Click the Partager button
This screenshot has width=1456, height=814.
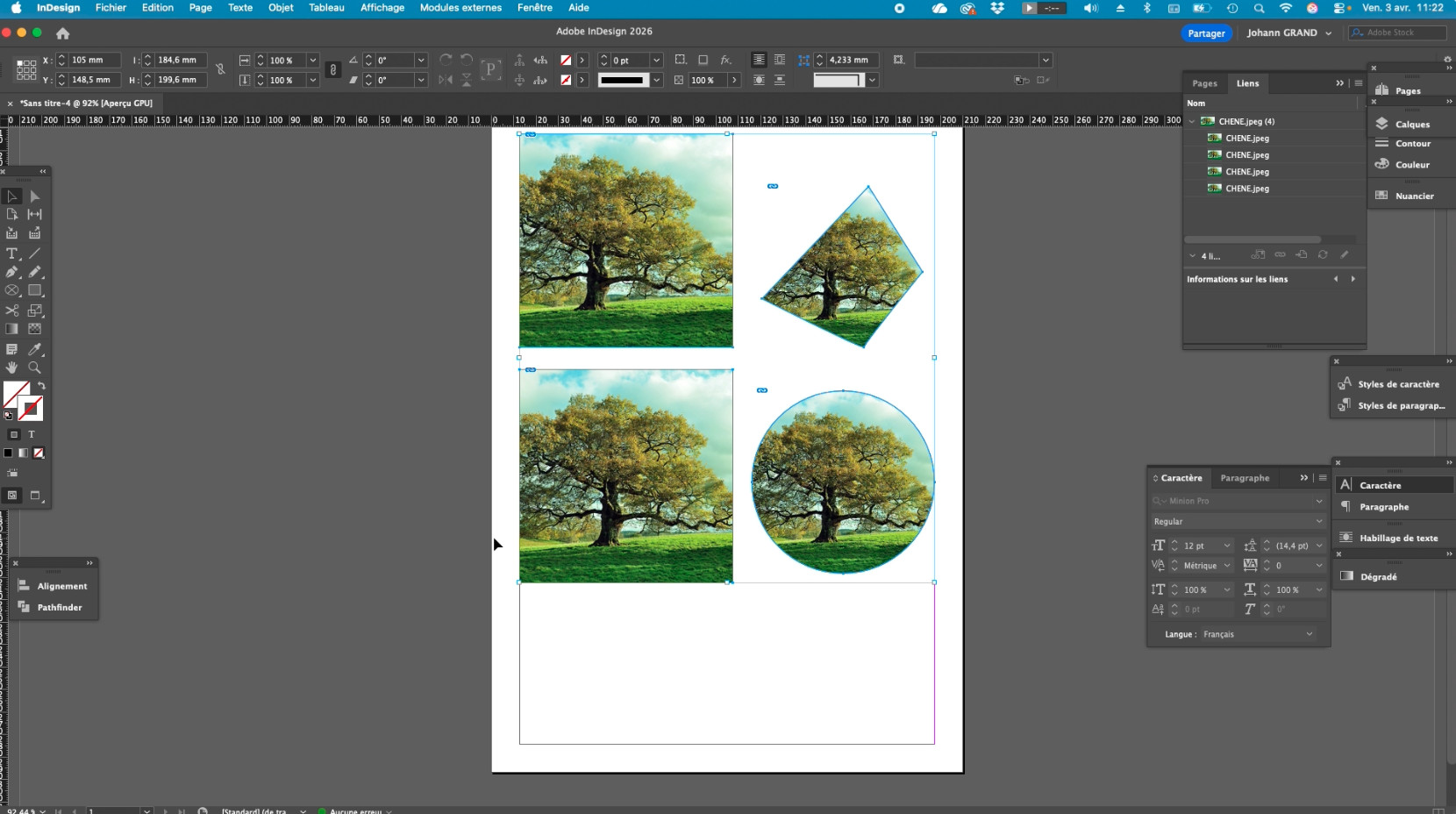(x=1206, y=33)
